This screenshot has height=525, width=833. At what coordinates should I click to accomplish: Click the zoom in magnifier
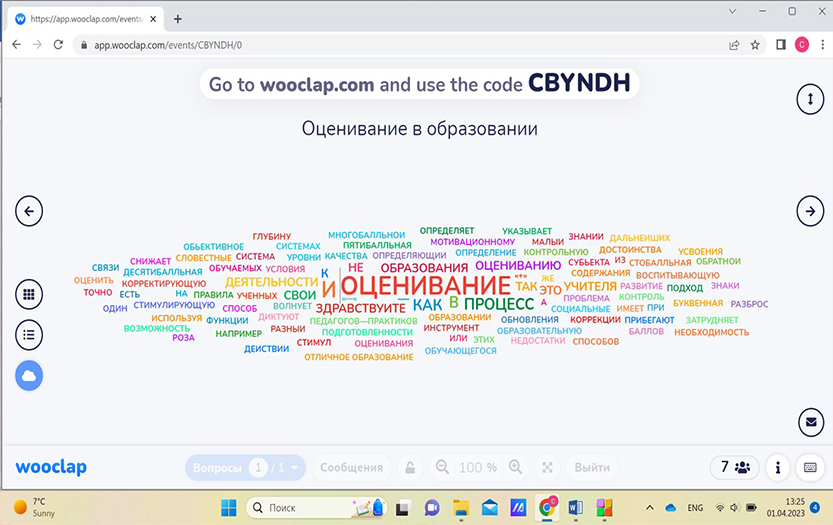click(x=516, y=467)
